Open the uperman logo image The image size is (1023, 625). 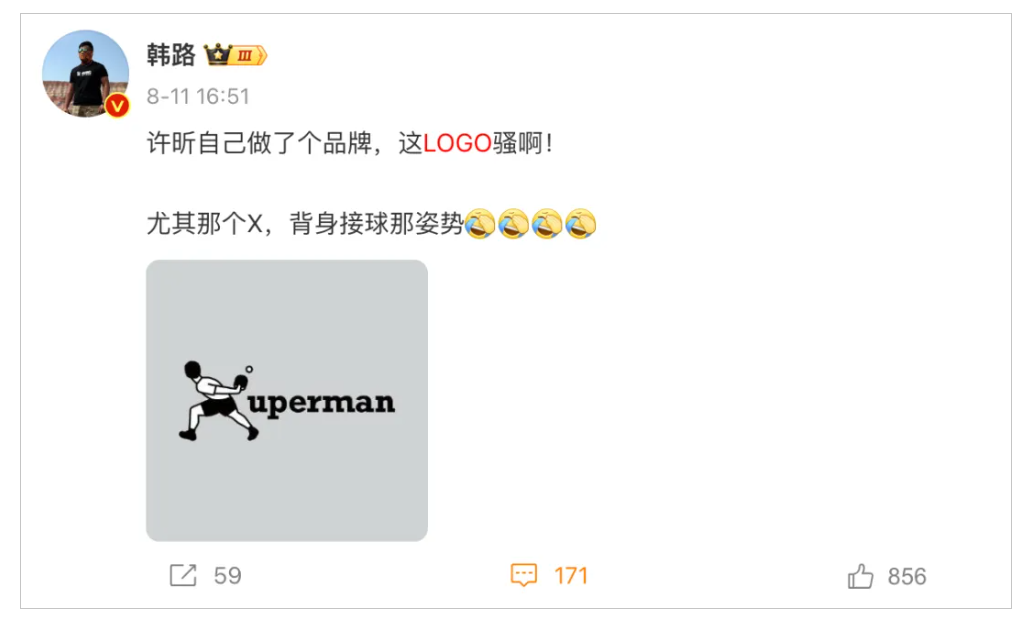[287, 400]
